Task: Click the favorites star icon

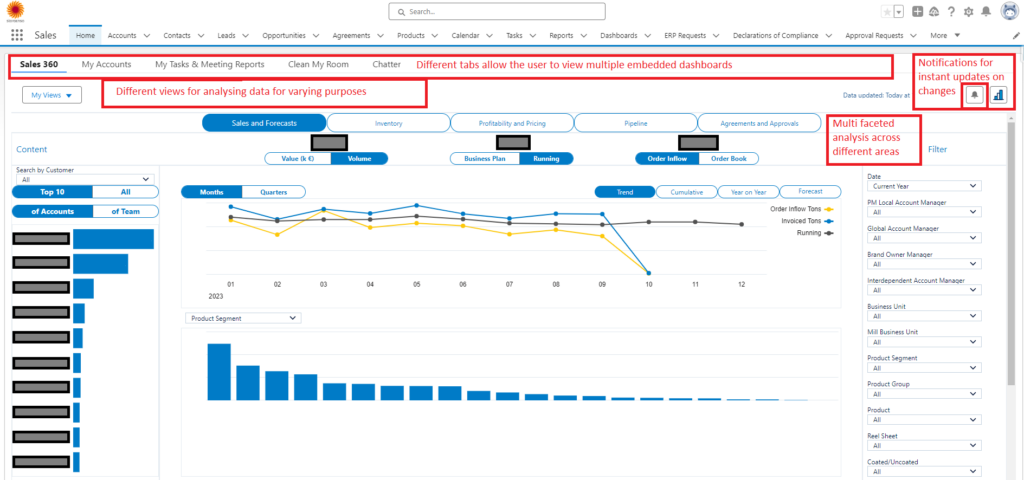Action: [886, 12]
